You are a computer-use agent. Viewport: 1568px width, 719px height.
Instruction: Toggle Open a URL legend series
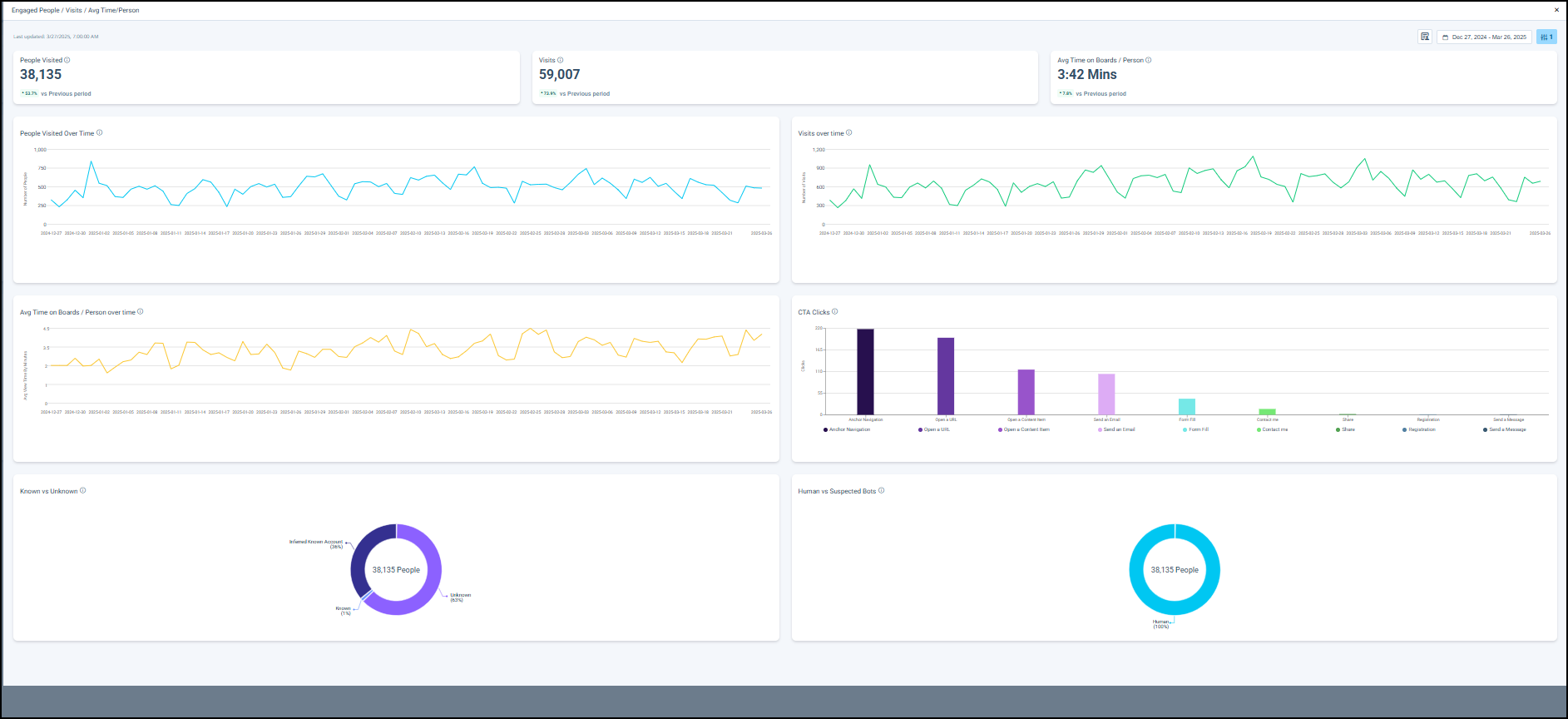936,429
